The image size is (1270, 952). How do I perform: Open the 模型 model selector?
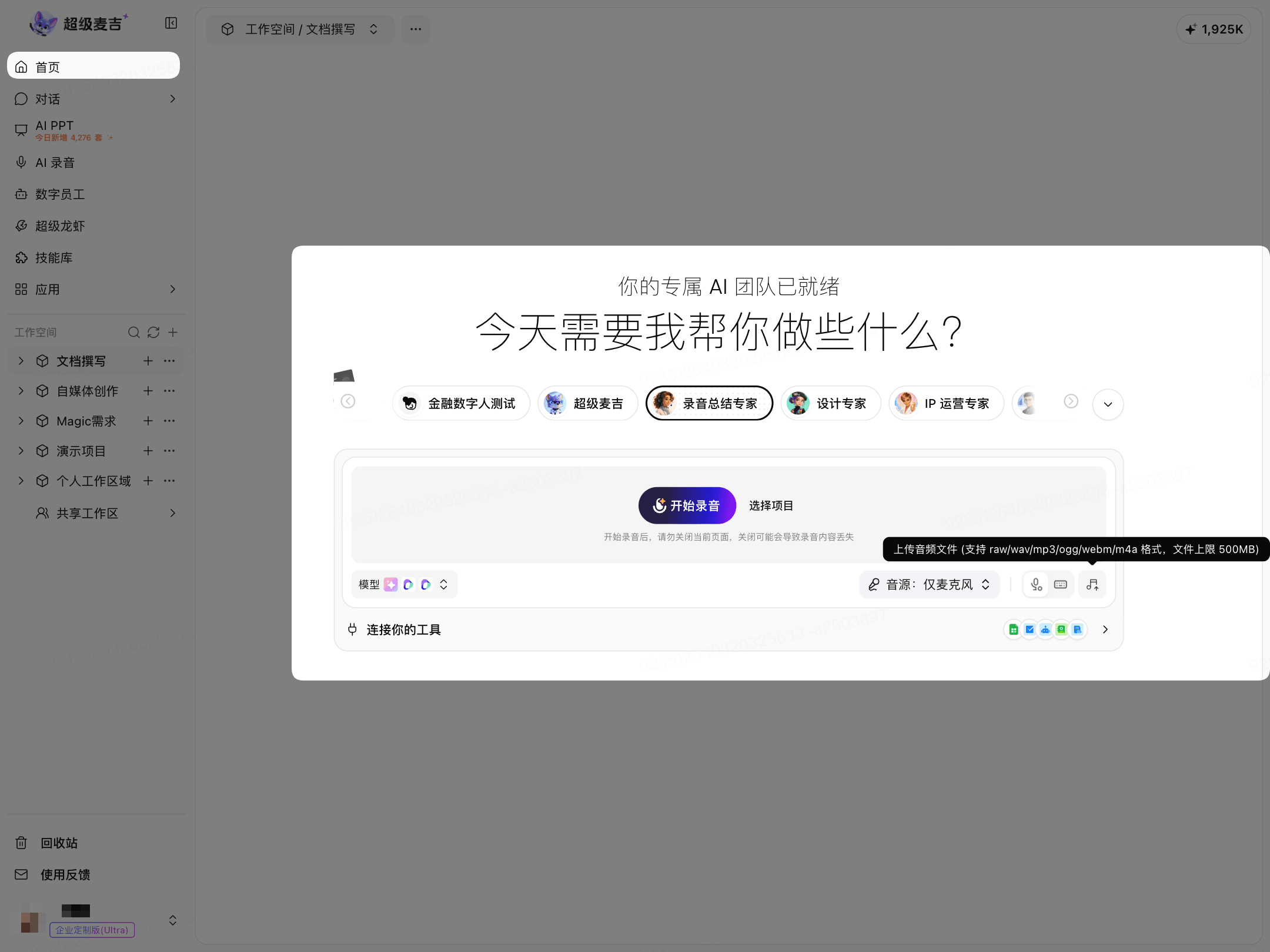click(x=405, y=585)
